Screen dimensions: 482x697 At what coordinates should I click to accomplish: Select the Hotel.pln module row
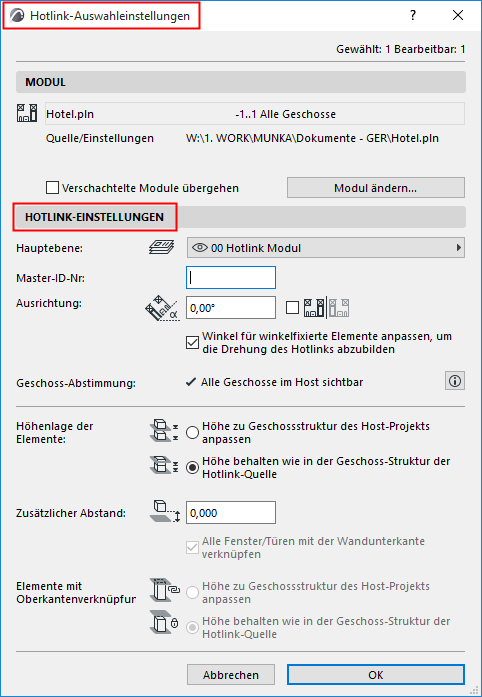[255, 114]
